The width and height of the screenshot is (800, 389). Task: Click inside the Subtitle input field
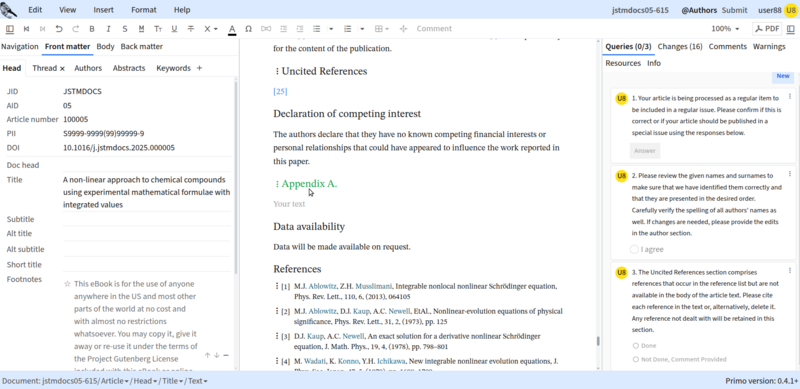(x=147, y=219)
